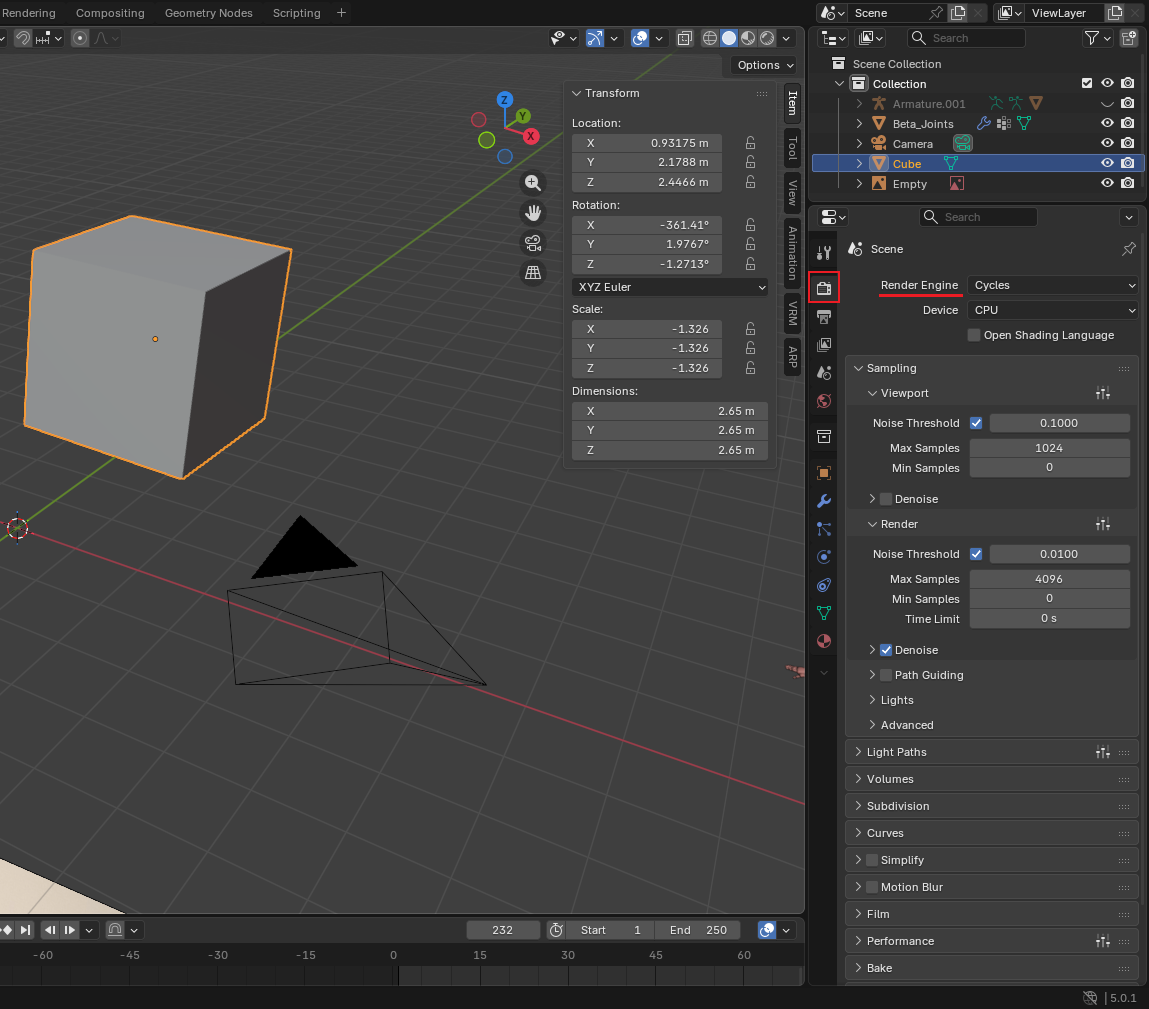Screen dimensions: 1149x1009
Task: Disable Render Denoise checkbox
Action: pyautogui.click(x=886, y=650)
